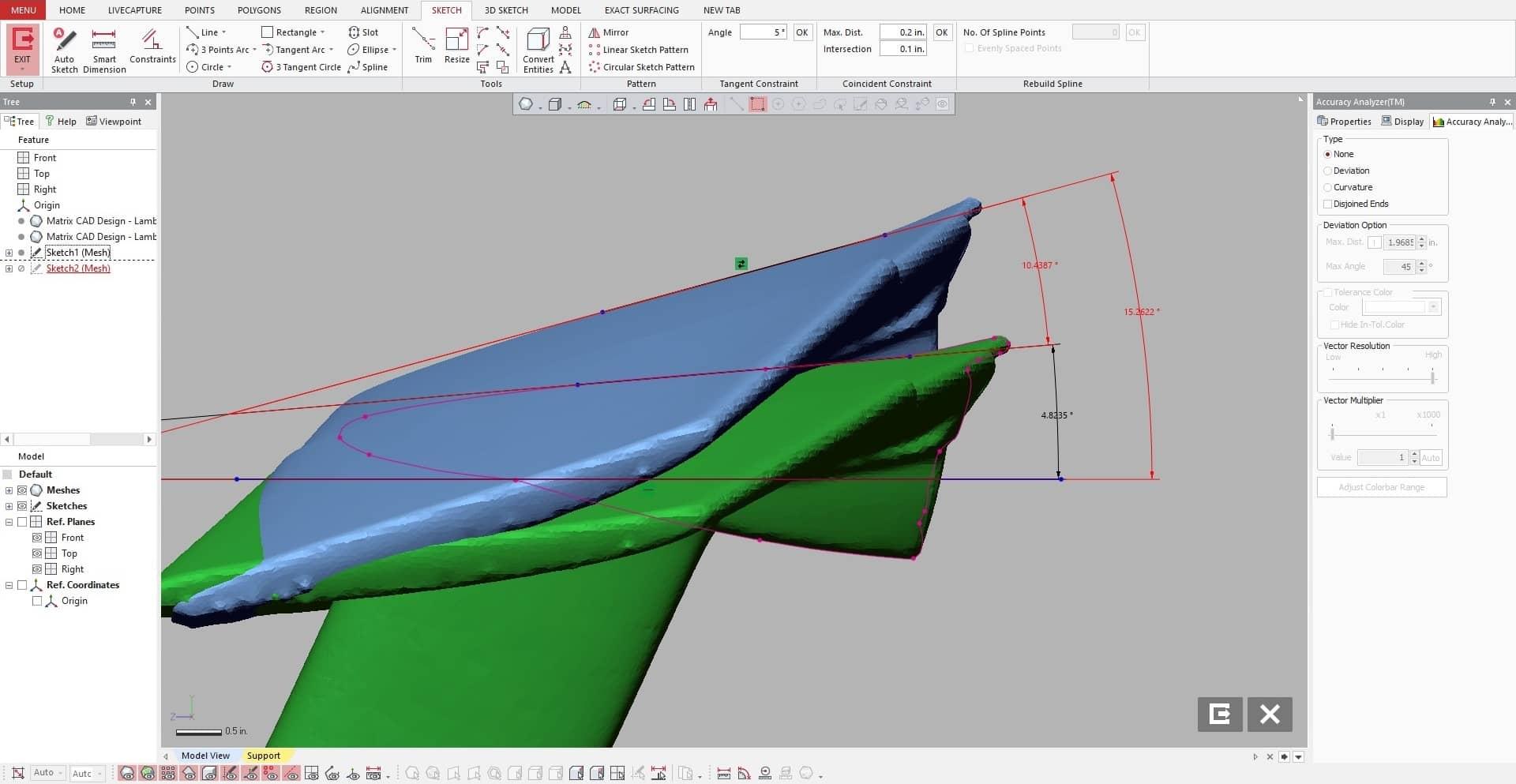
Task: Collapse the Ref. Planes node
Action: coord(9,522)
